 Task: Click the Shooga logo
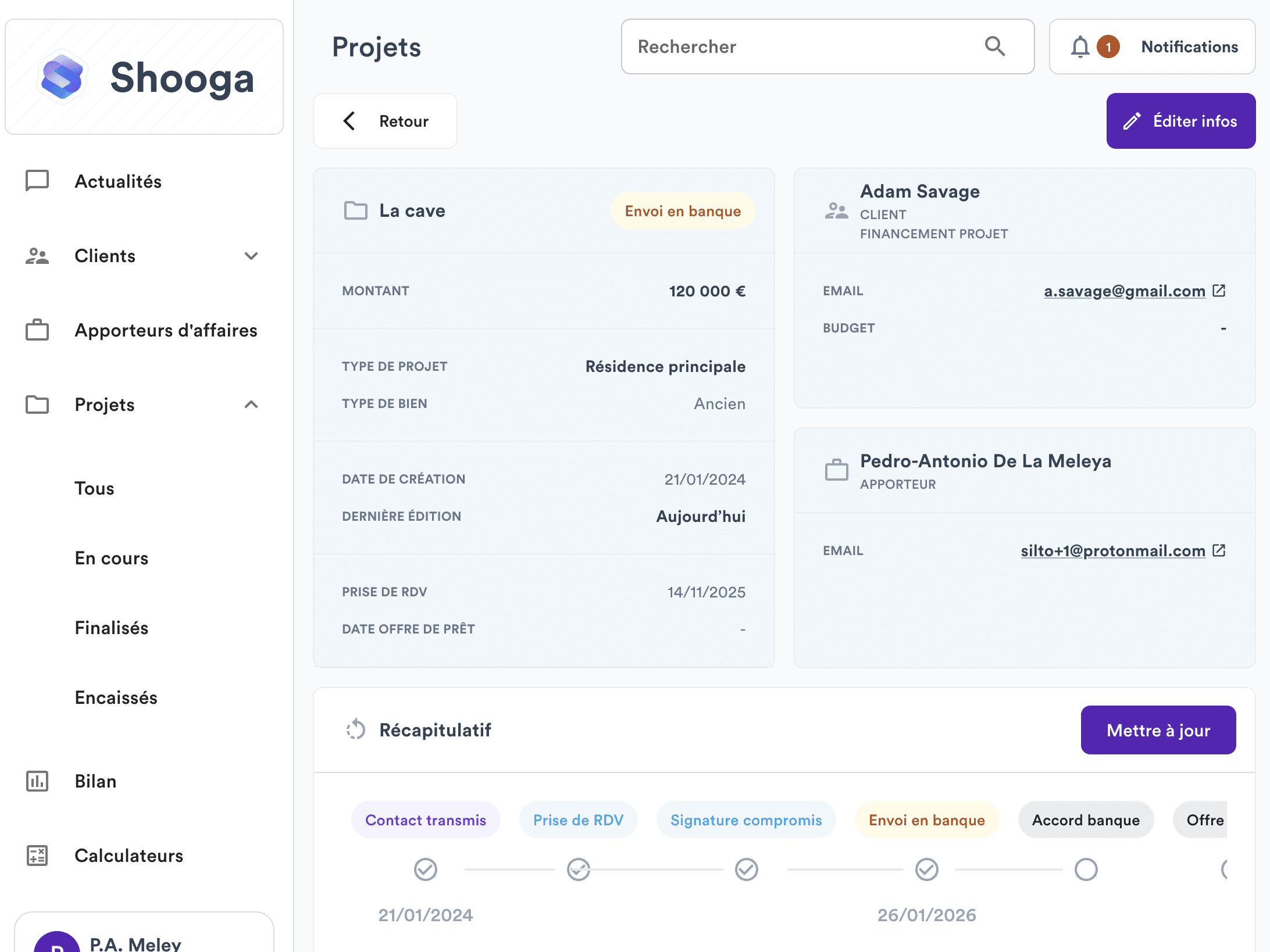(x=63, y=78)
